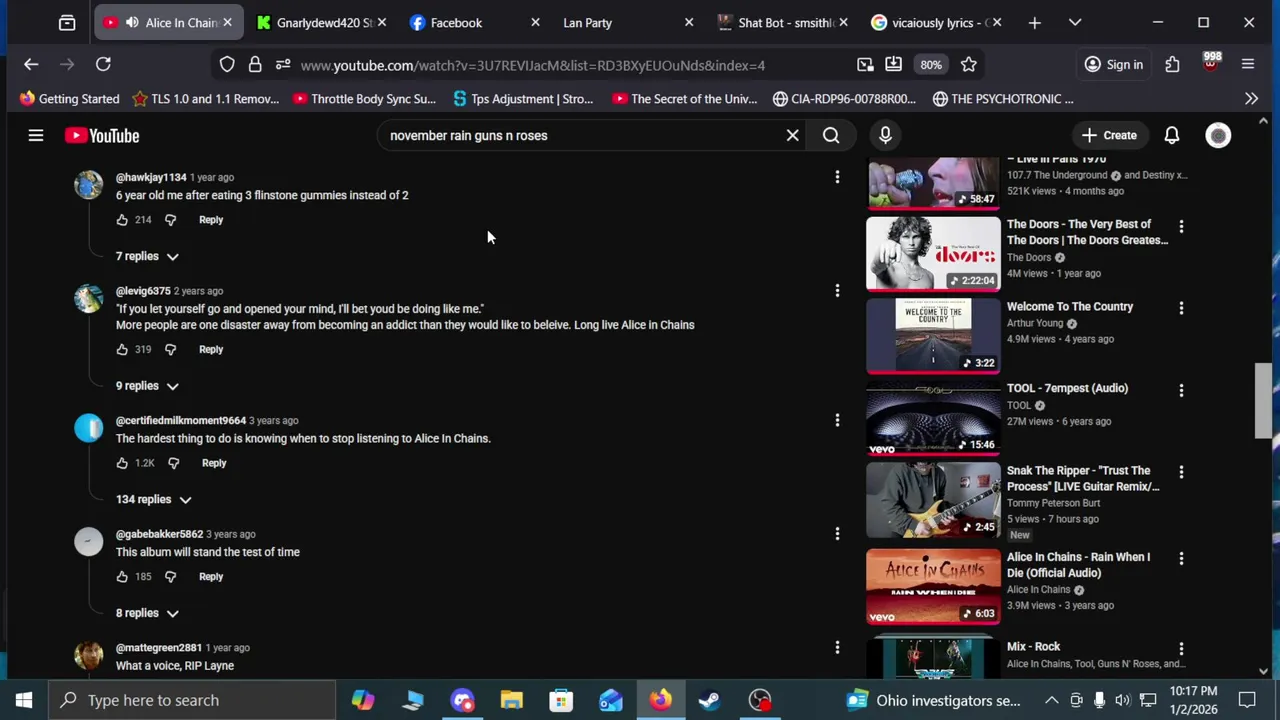Expand 8 replies under @gabebakker5862

(147, 613)
